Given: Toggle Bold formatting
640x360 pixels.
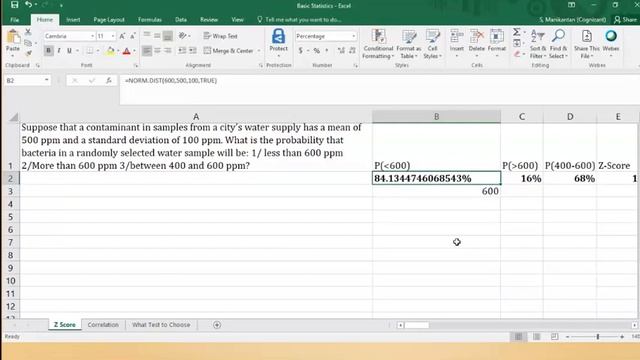Looking at the screenshot, I should point(49,51).
